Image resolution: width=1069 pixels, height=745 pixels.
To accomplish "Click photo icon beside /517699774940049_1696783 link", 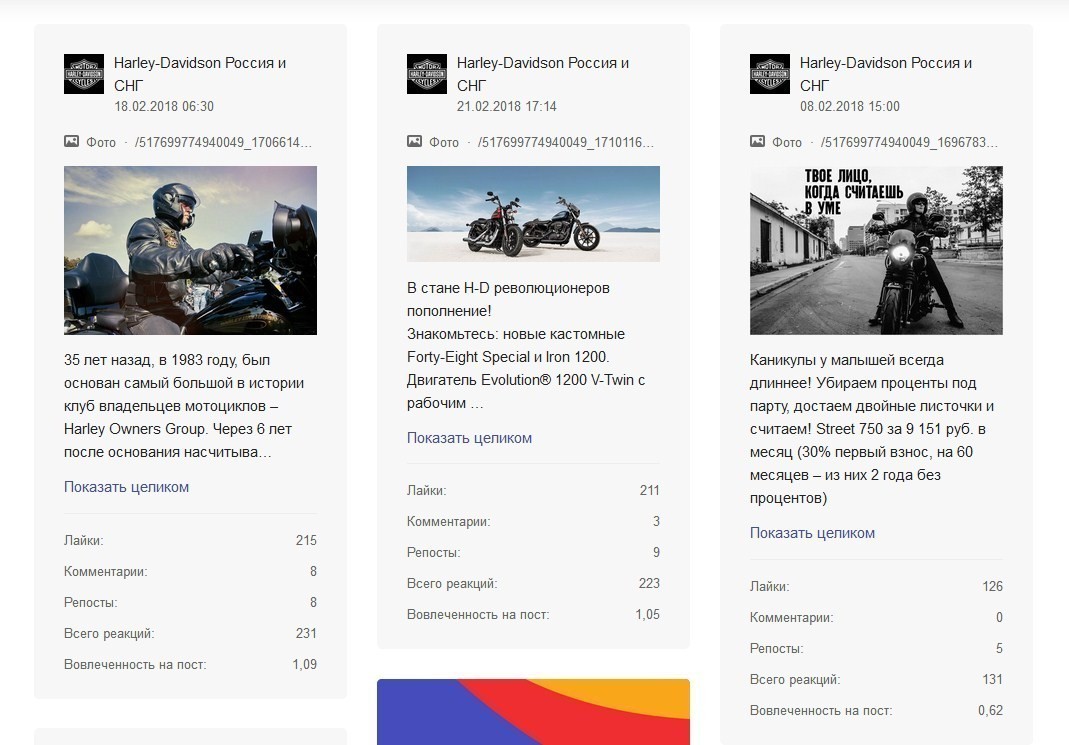I will (x=757, y=142).
